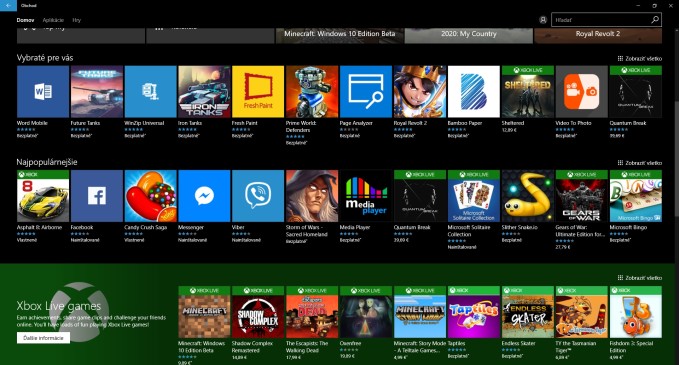Open Minecraft: Windows 10 Edition Beta banner
The height and width of the screenshot is (365, 679).
[x=340, y=36]
